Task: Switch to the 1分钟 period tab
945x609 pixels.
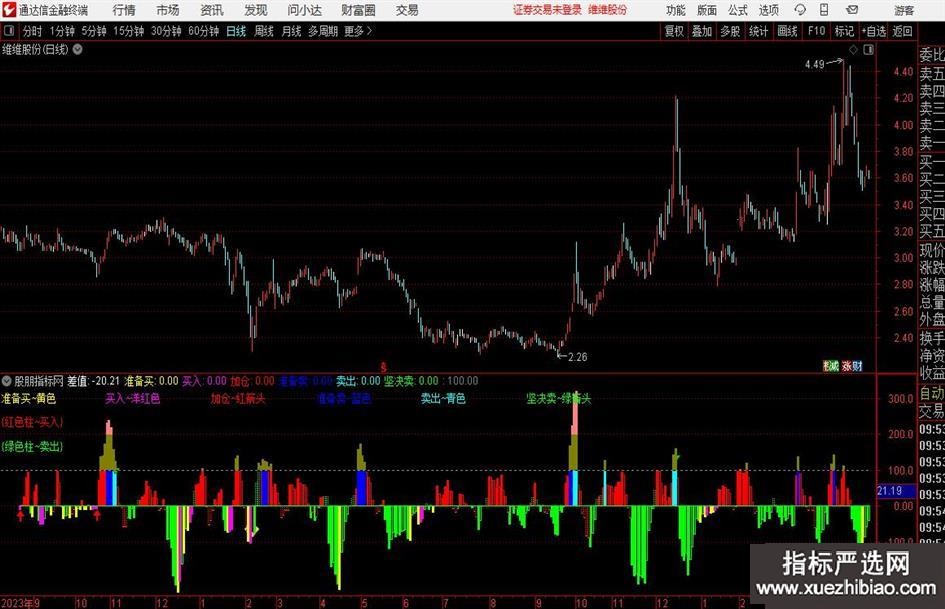Action: point(62,31)
